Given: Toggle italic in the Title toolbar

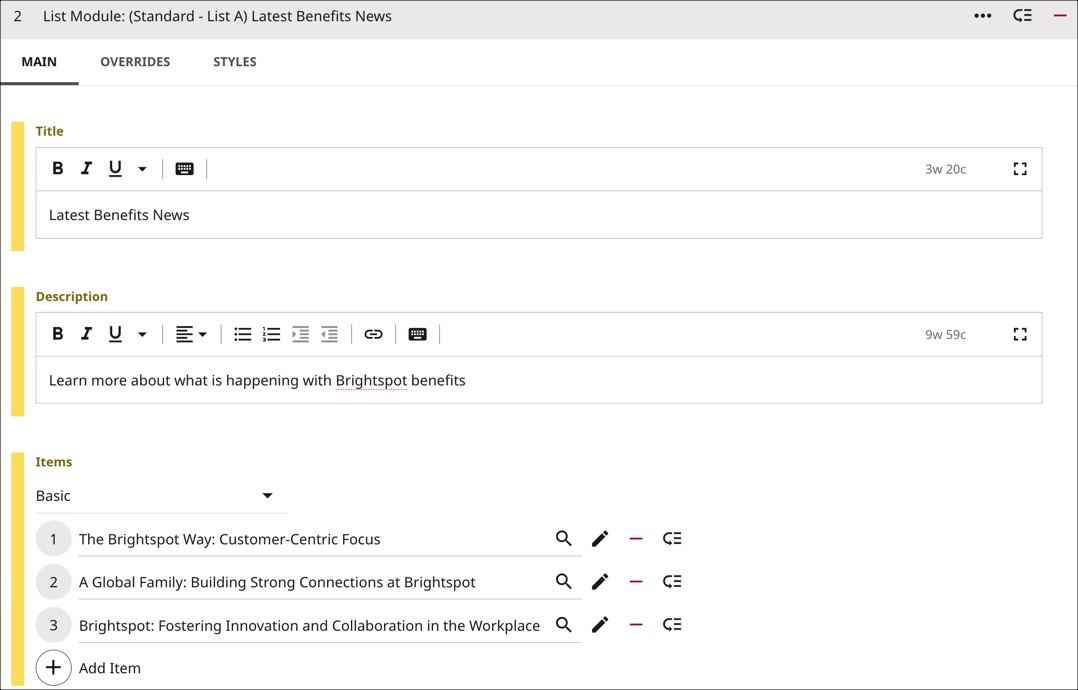Looking at the screenshot, I should click(86, 168).
